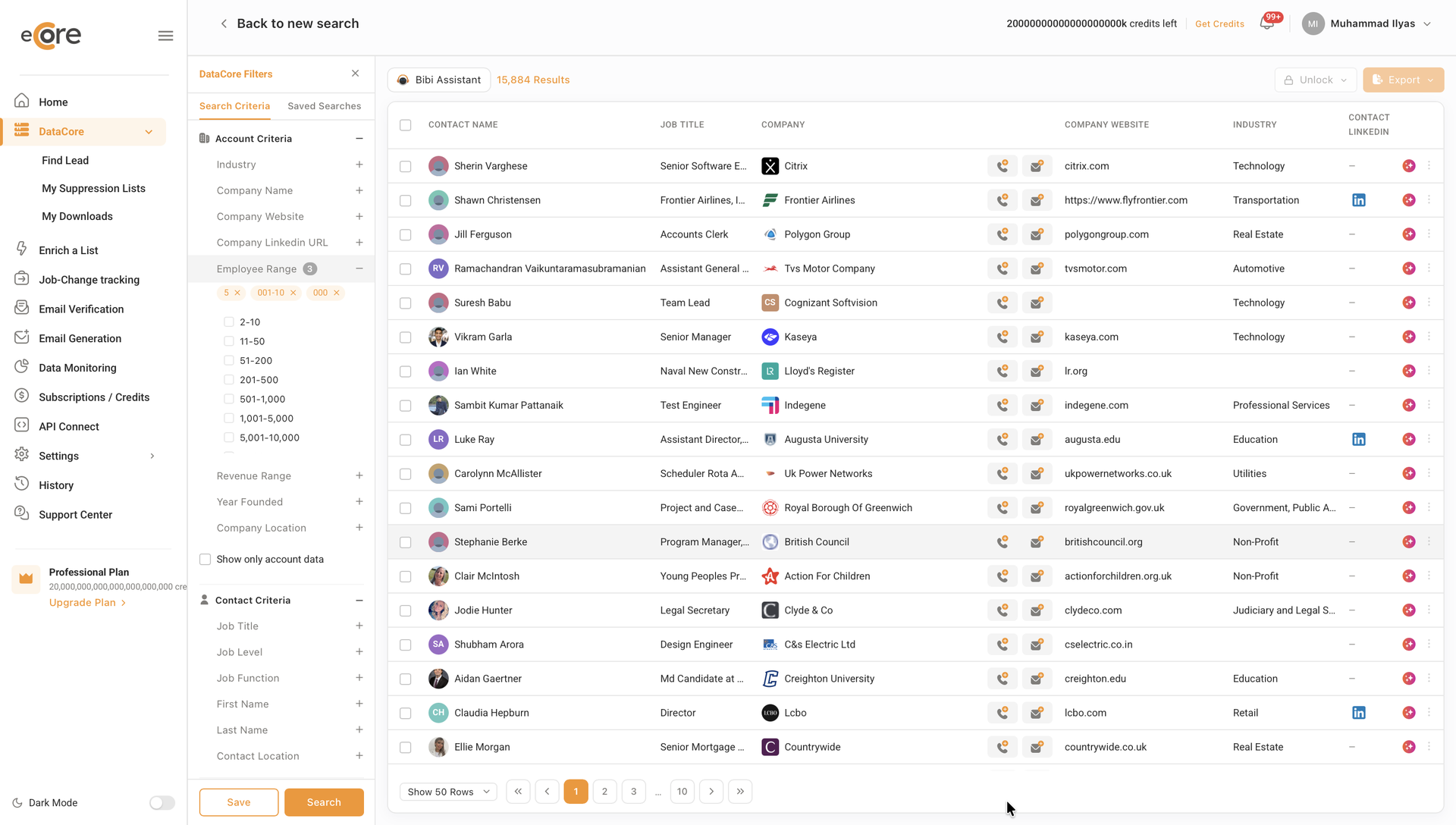Expand the Job Title filter
Viewport: 1456px width, 825px height.
(359, 626)
